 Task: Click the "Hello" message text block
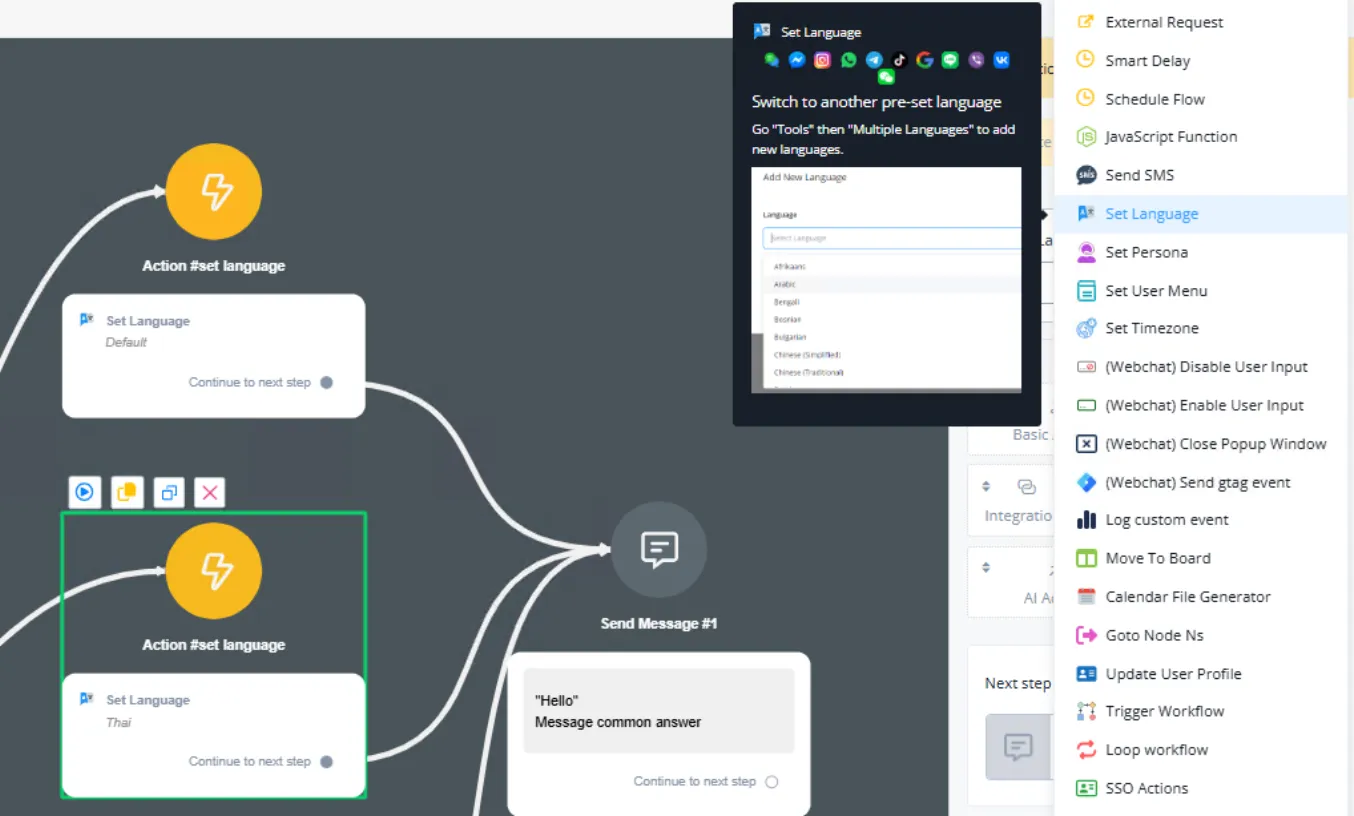tap(659, 711)
